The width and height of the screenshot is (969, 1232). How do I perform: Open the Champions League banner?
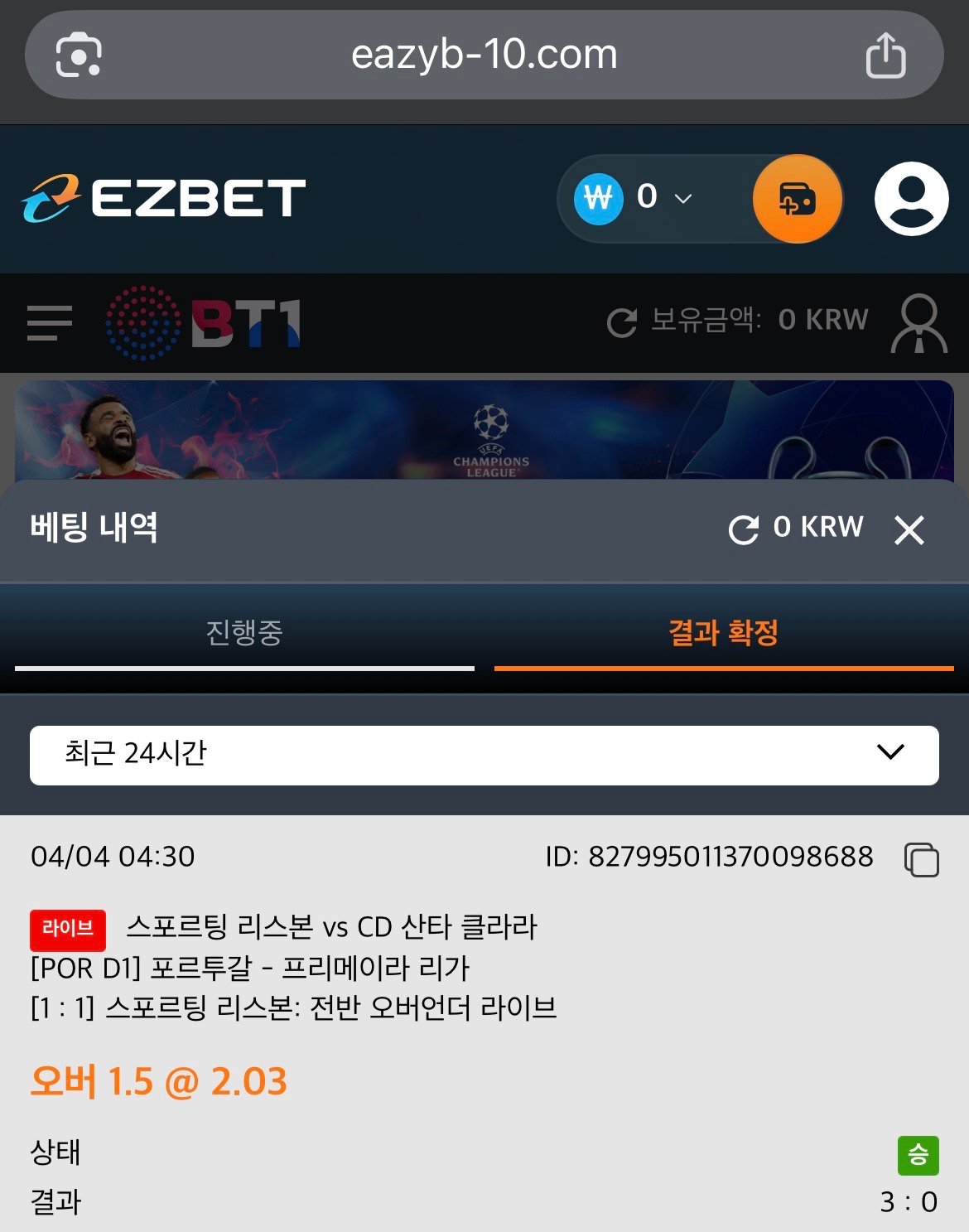pos(485,429)
